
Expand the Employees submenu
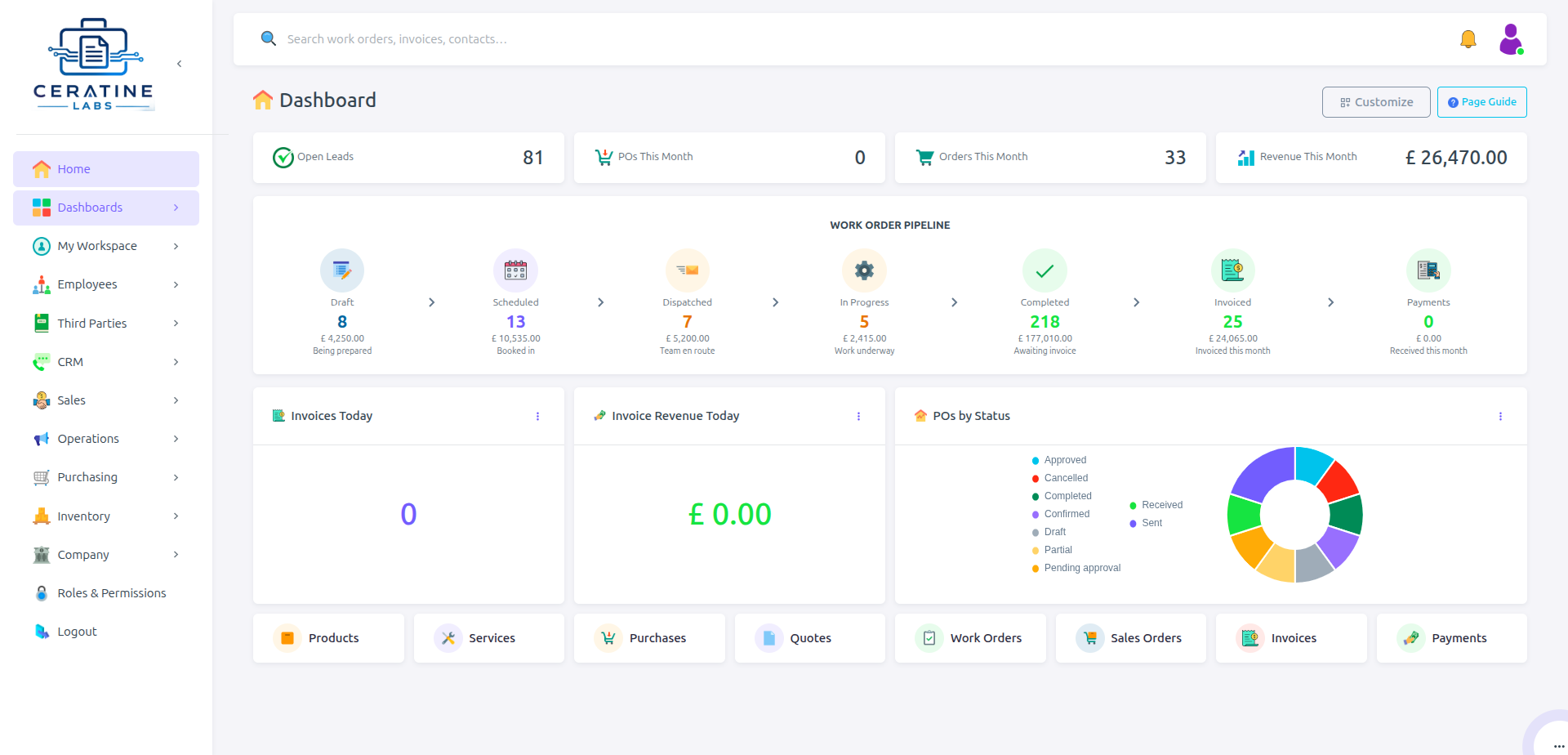pyautogui.click(x=176, y=284)
